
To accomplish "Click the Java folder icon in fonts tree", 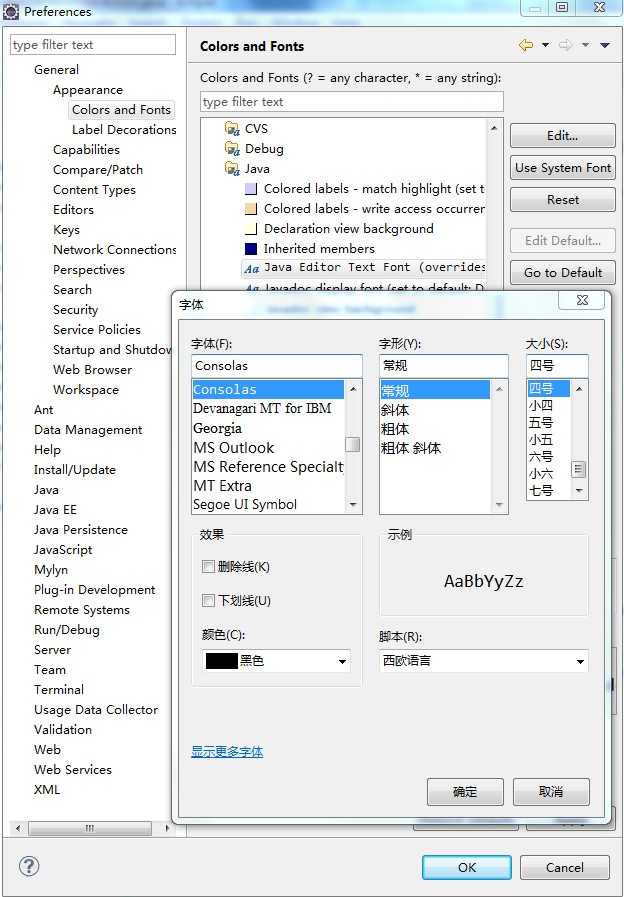I will coord(232,169).
